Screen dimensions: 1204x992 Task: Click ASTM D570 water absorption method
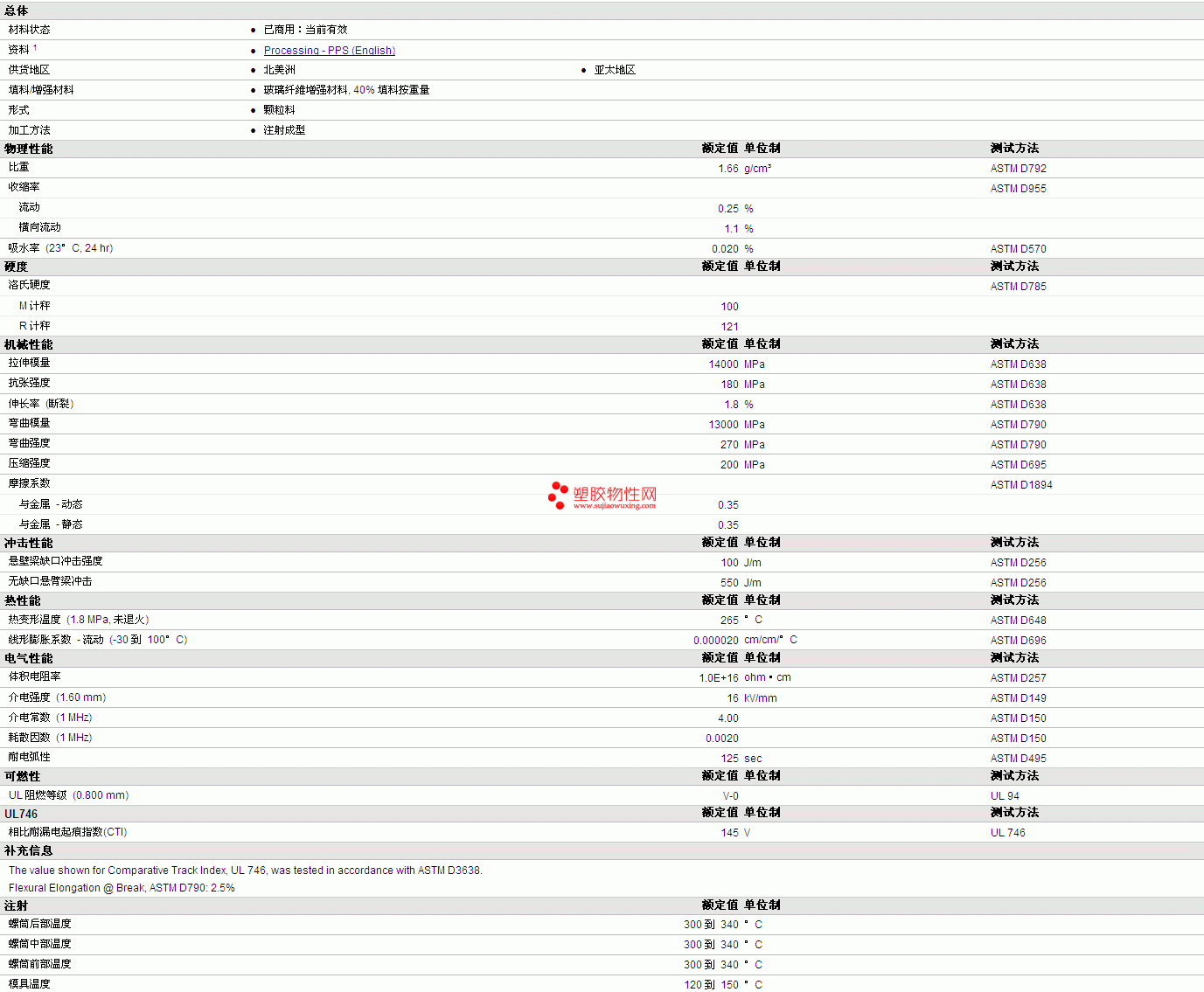(1018, 249)
